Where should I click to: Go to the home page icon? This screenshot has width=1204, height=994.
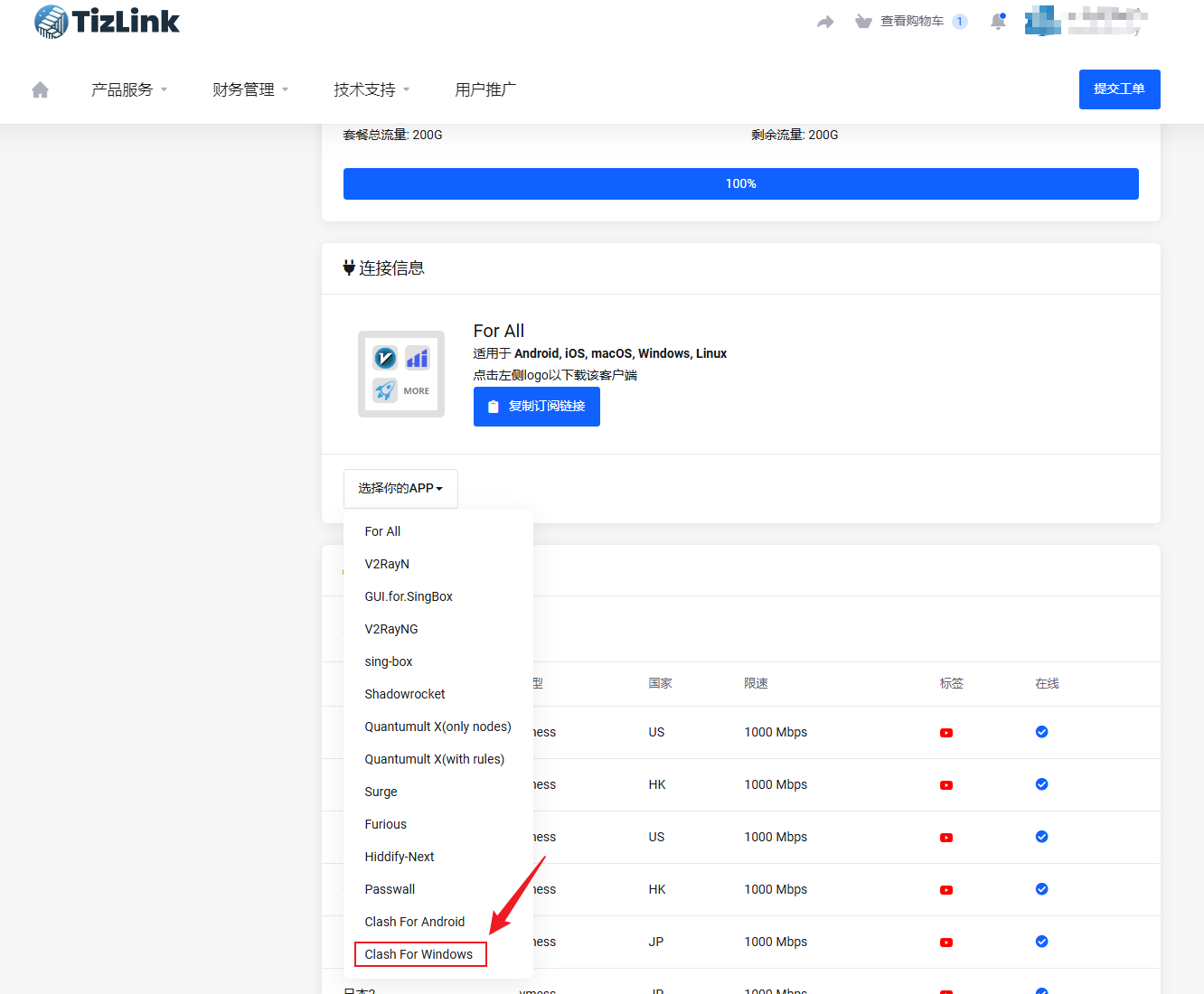(x=40, y=89)
